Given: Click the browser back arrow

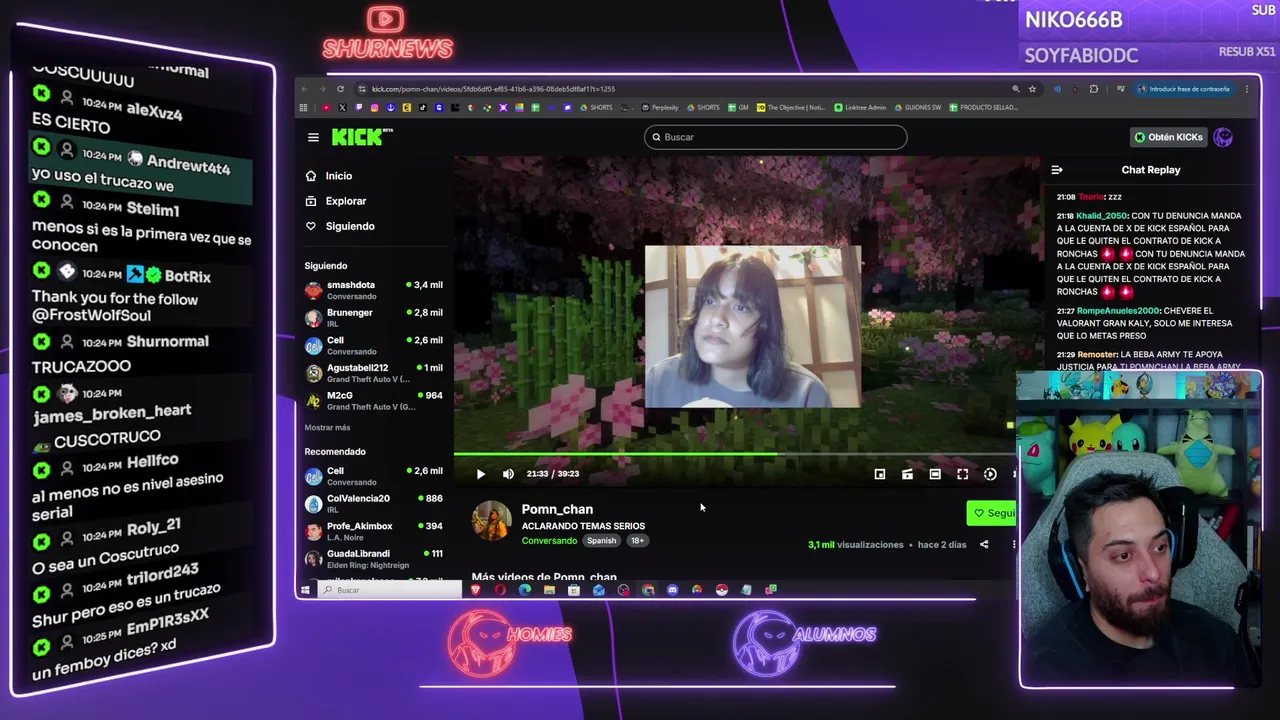Looking at the screenshot, I should [305, 89].
